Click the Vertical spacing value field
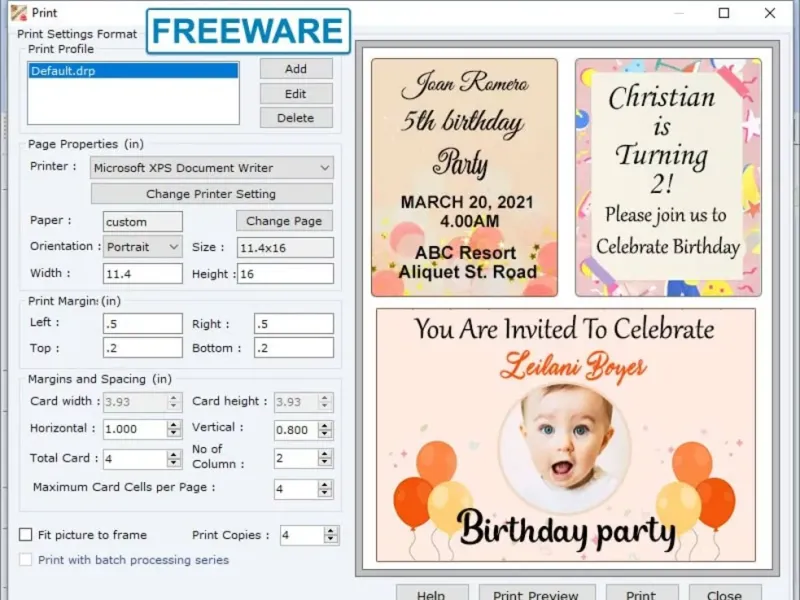 [x=296, y=430]
